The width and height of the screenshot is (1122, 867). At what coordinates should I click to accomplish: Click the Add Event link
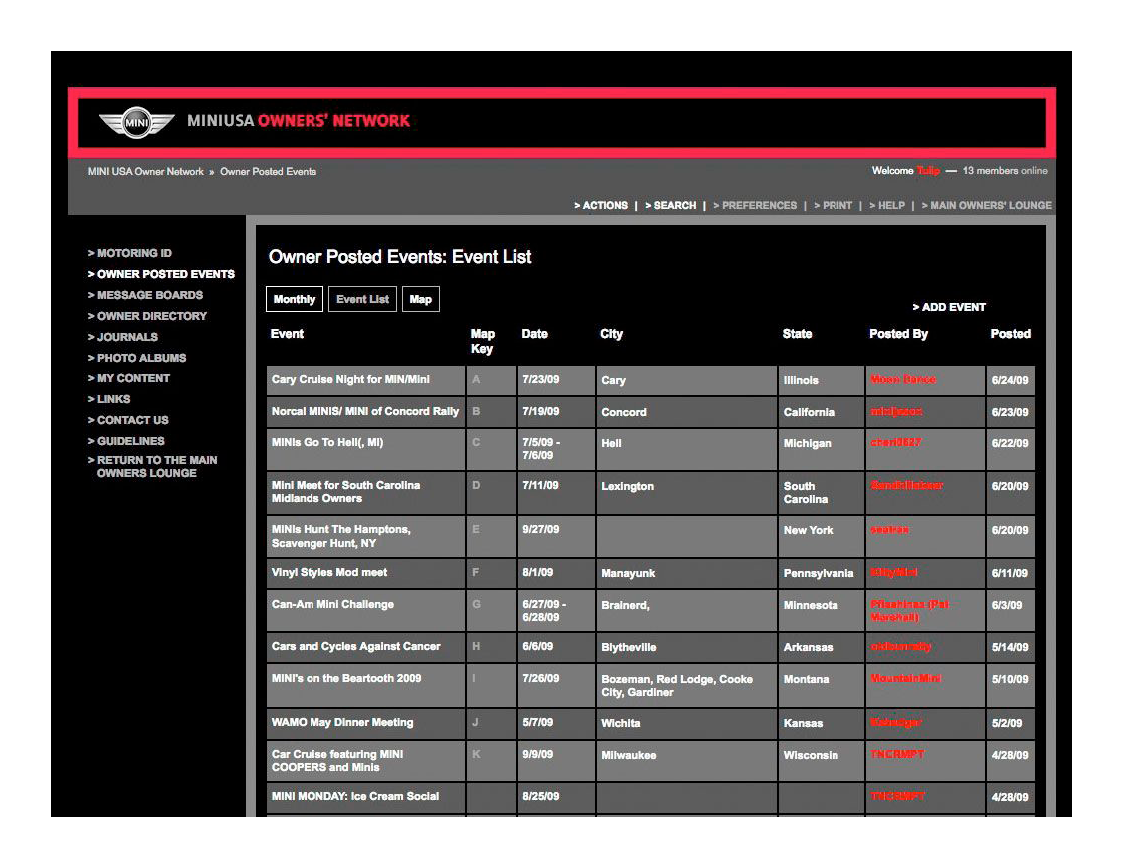(949, 307)
